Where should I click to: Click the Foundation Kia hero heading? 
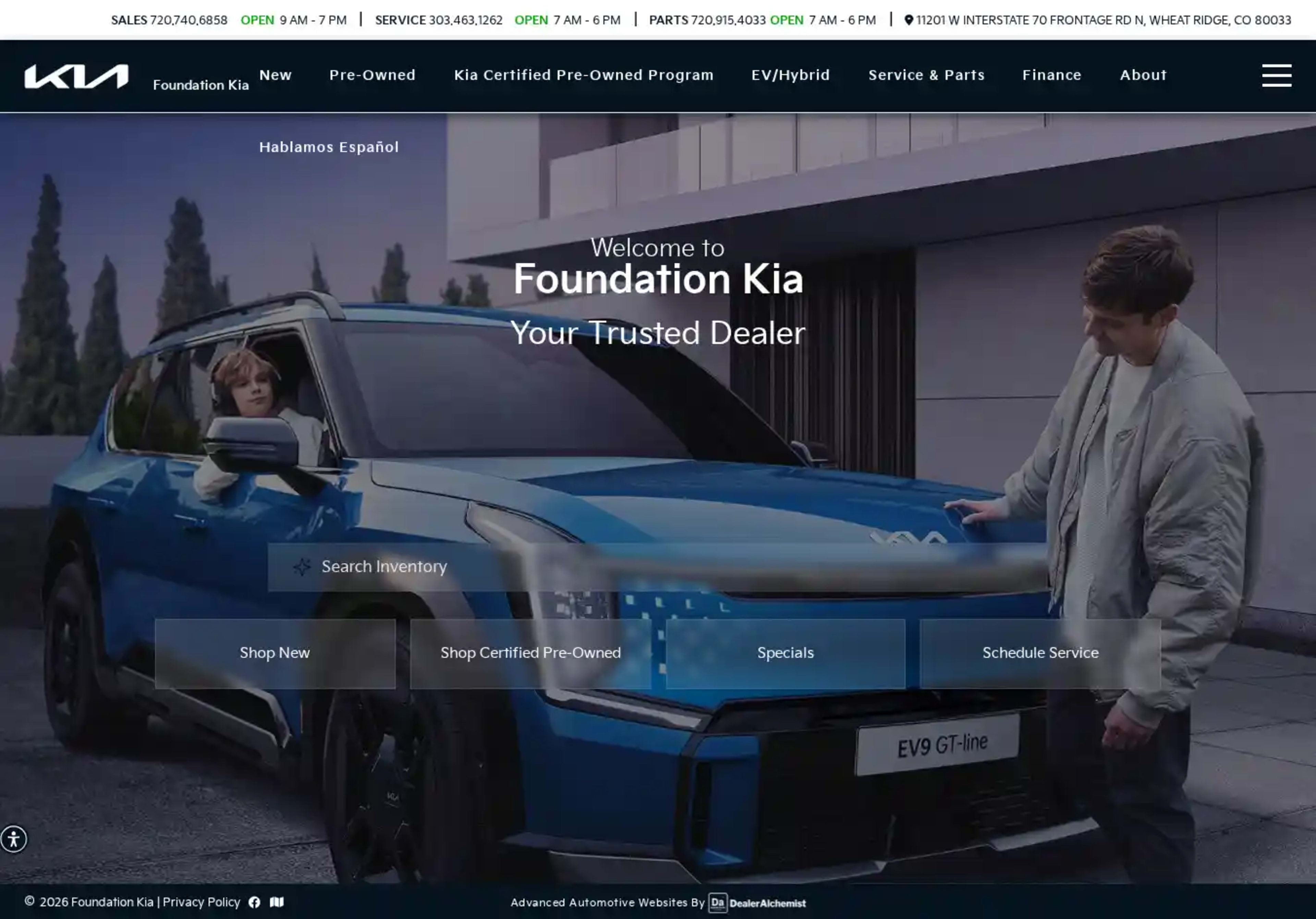point(658,279)
